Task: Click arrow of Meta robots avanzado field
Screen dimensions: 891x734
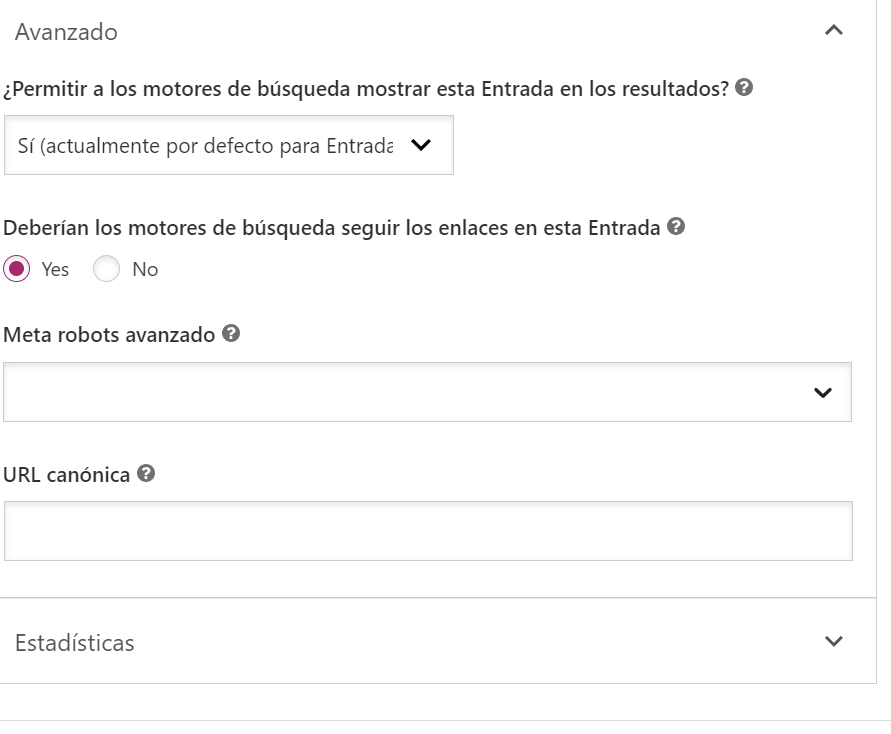Action: pyautogui.click(x=823, y=393)
